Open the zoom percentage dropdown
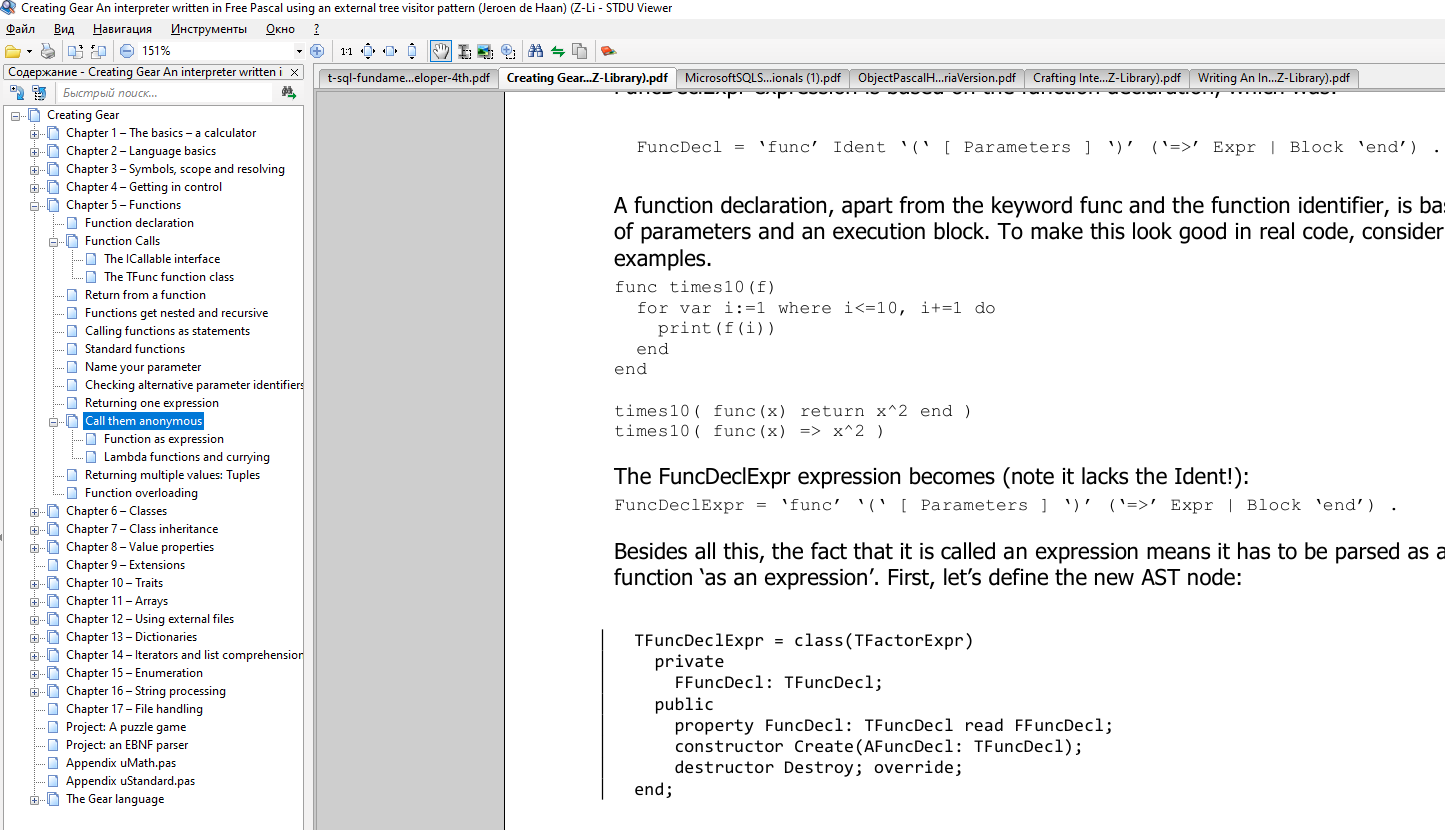1445x830 pixels. pos(299,51)
